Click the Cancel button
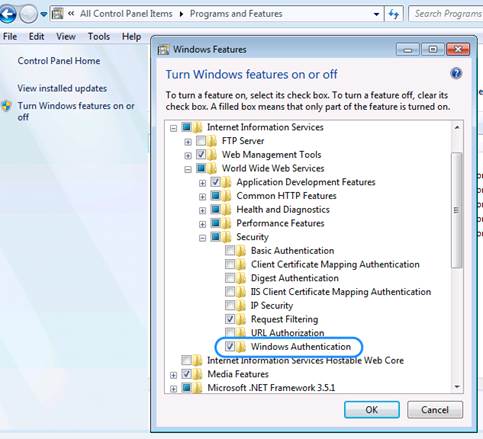Screen dimensions: 483x439 tap(435, 409)
